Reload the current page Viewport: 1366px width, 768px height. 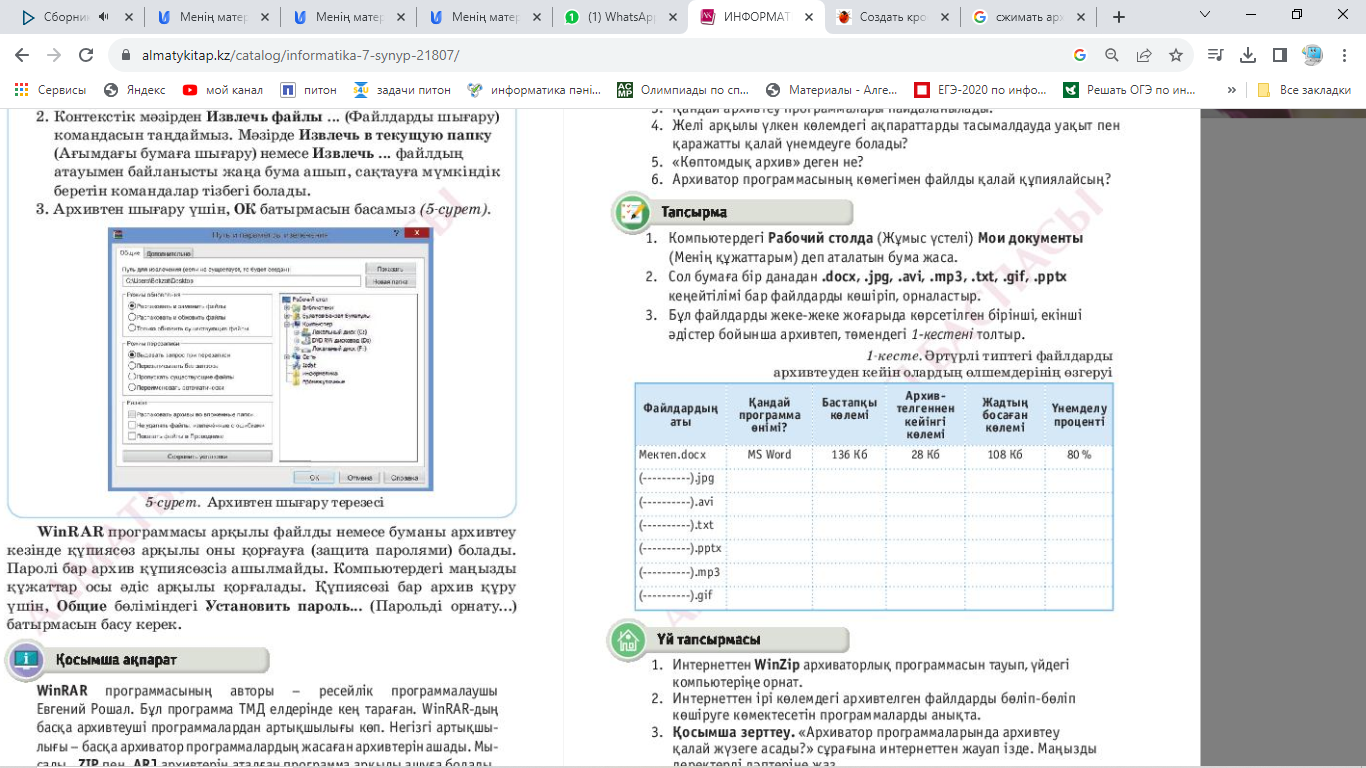click(x=86, y=56)
